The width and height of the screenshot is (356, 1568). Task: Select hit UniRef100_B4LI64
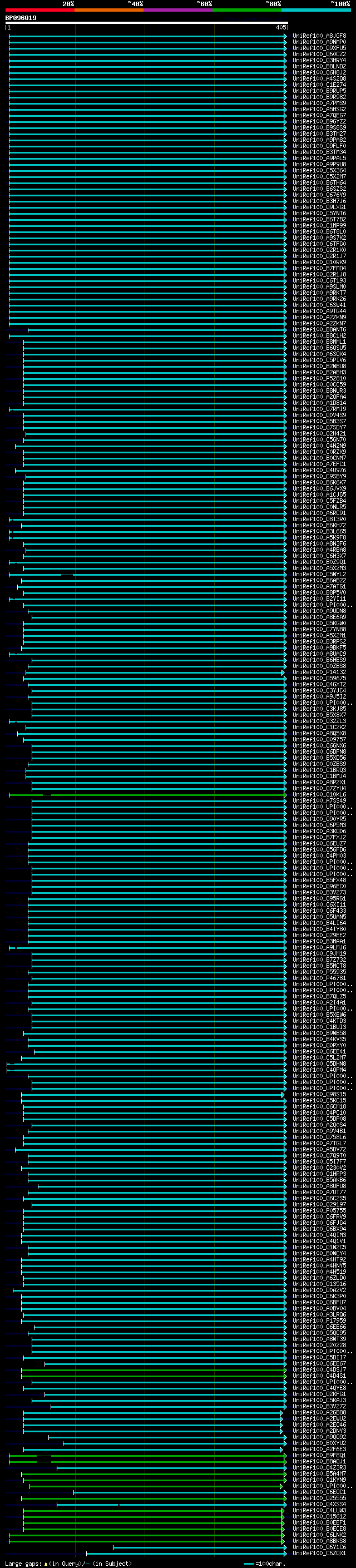pyautogui.click(x=319, y=923)
